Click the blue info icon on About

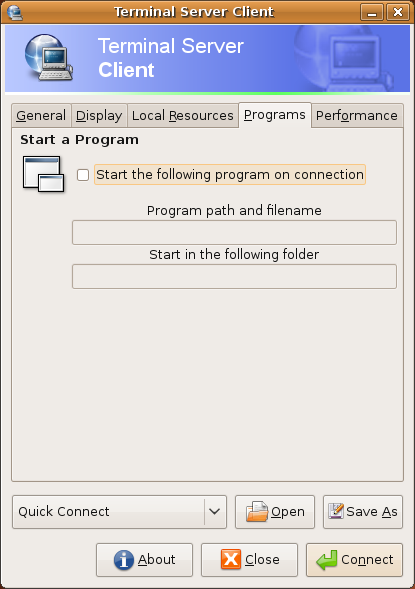(x=124, y=560)
